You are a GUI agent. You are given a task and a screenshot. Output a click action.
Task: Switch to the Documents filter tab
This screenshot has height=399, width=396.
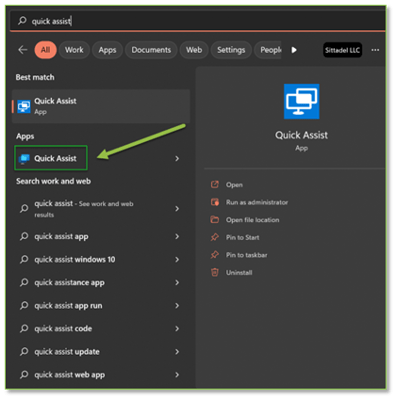151,50
